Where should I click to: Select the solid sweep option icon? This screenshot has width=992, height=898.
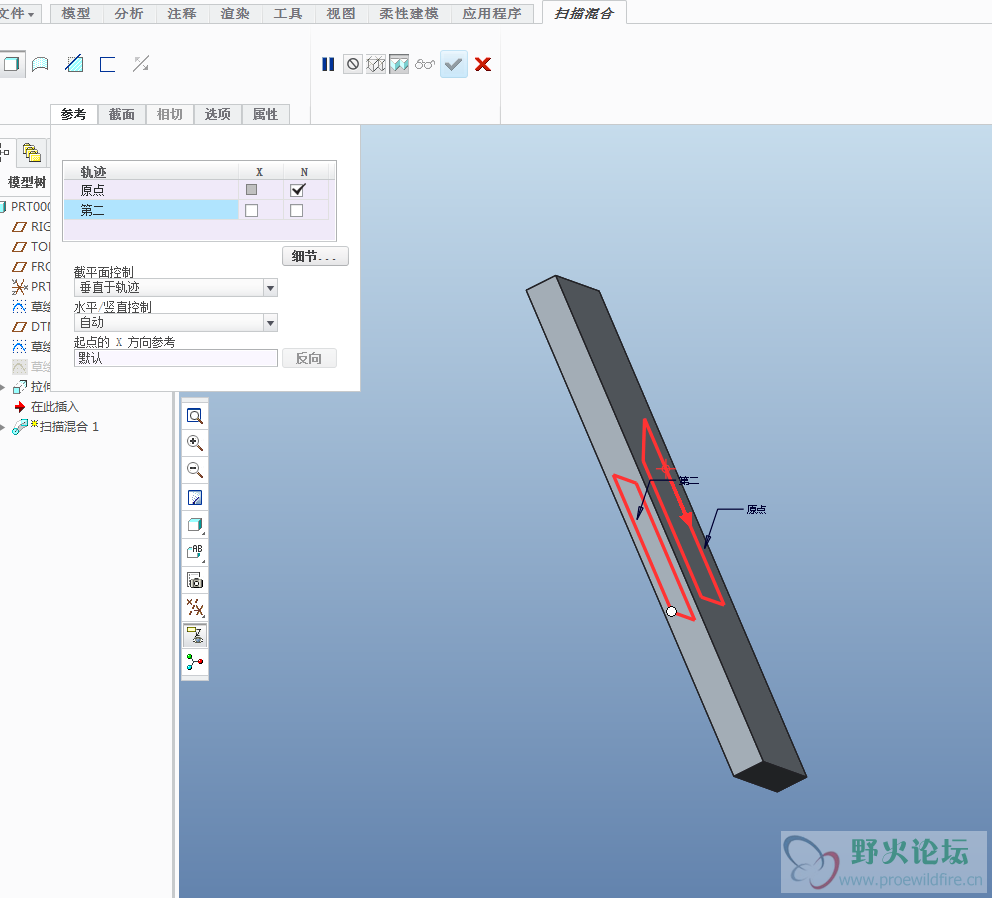[x=11, y=64]
